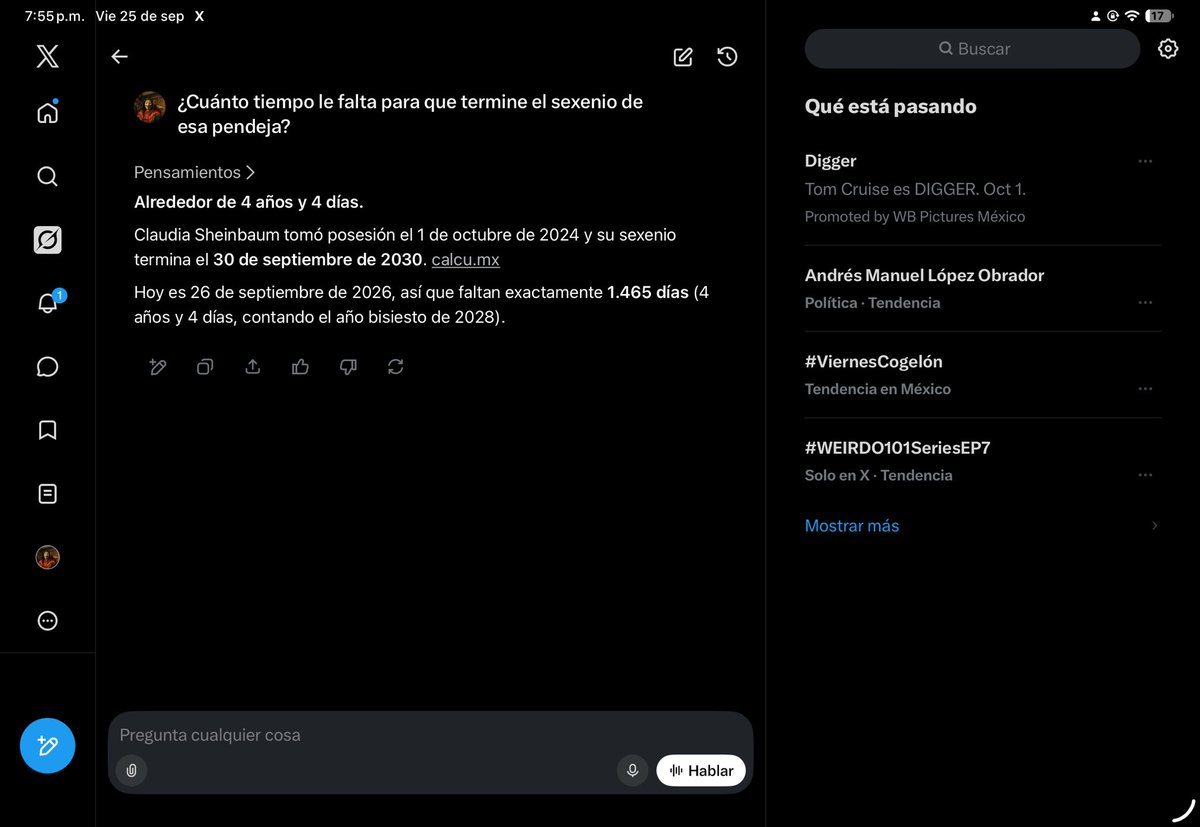Open calcu.mx source link

[466, 260]
